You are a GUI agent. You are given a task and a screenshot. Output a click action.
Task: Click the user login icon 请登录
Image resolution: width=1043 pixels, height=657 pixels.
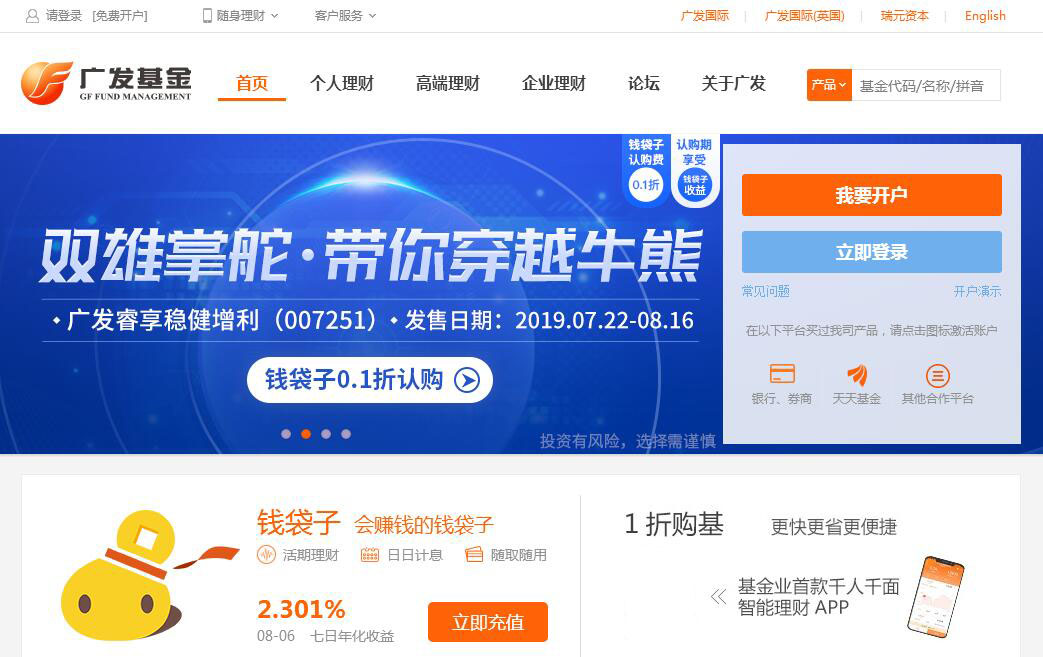click(x=32, y=16)
